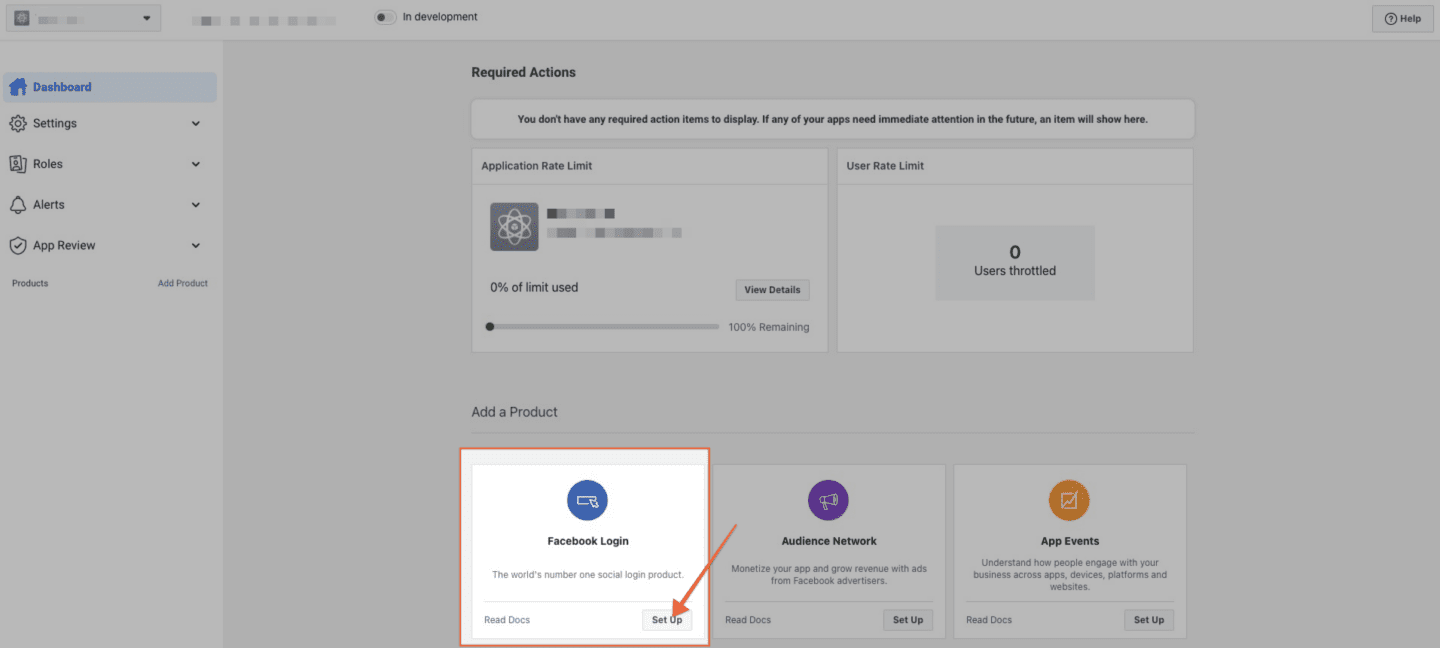Screen dimensions: 1440x648
Task: Click the Dashboard home icon
Action: [18, 87]
